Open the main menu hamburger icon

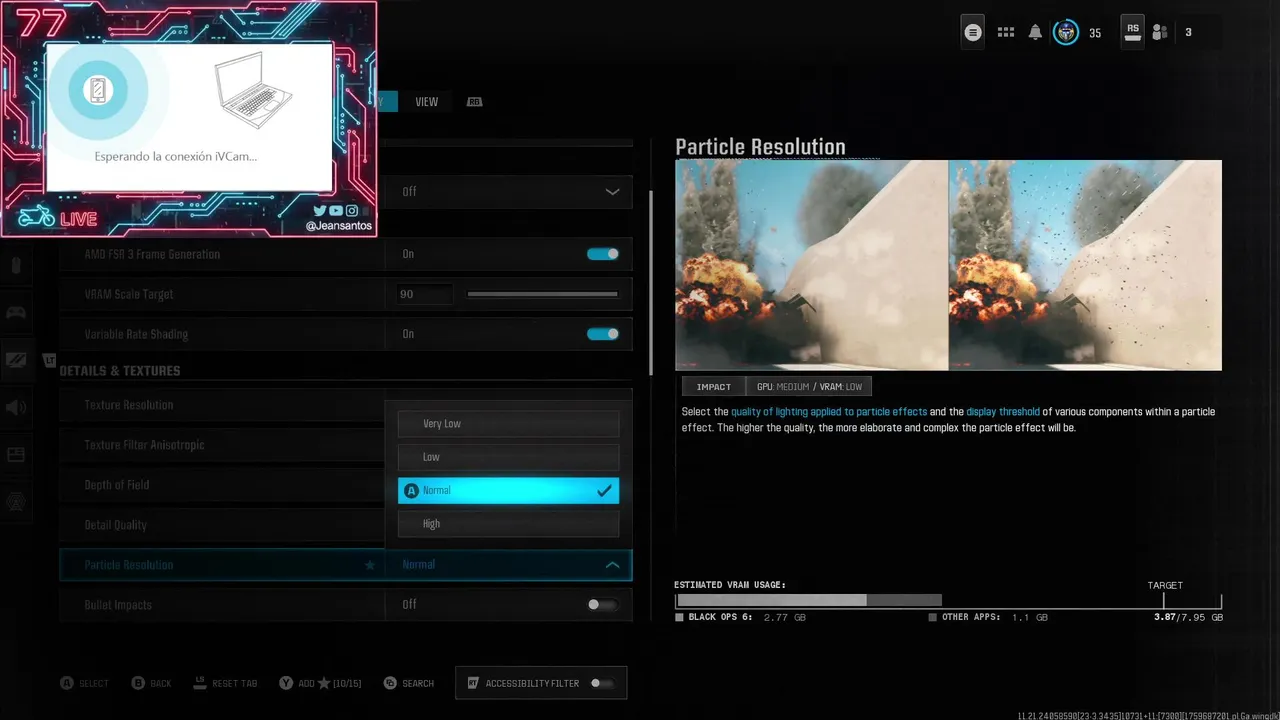point(973,32)
